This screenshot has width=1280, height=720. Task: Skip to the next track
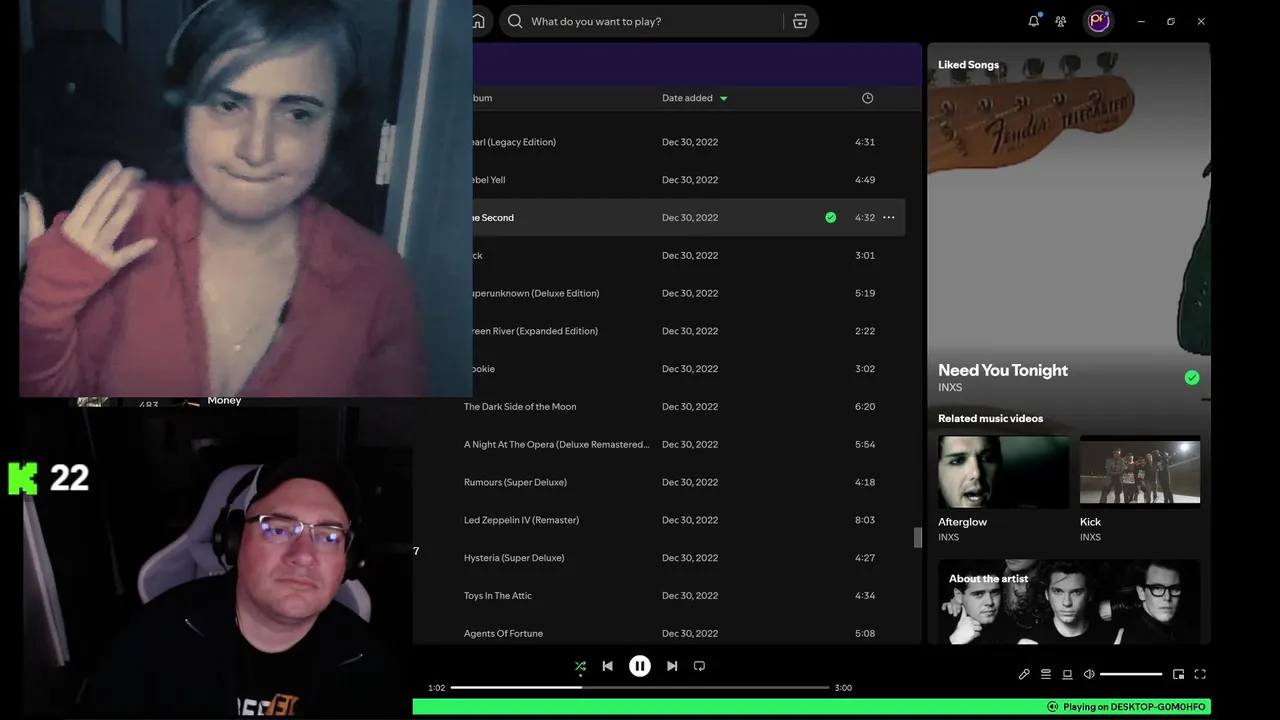672,666
